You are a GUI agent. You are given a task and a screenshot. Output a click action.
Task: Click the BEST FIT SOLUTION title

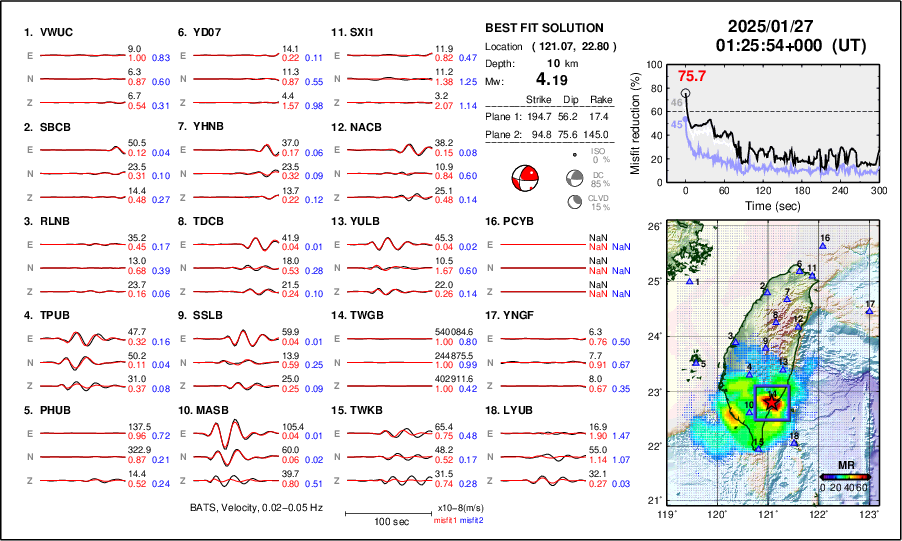tap(544, 28)
